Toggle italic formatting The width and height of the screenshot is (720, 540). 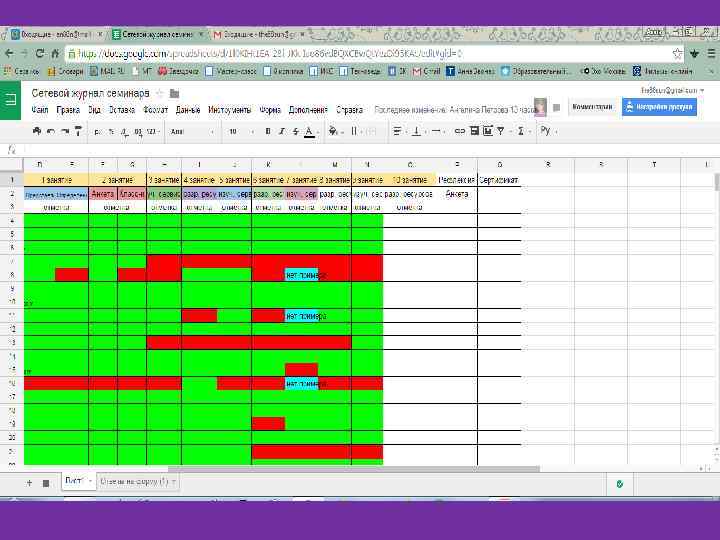[x=281, y=131]
